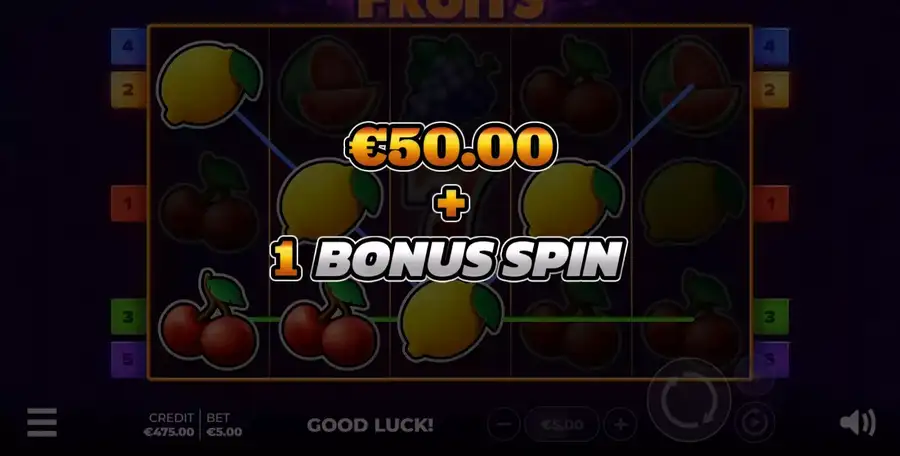This screenshot has width=900, height=456.
Task: Click the left blue payline 4 marker
Action: pyautogui.click(x=128, y=45)
